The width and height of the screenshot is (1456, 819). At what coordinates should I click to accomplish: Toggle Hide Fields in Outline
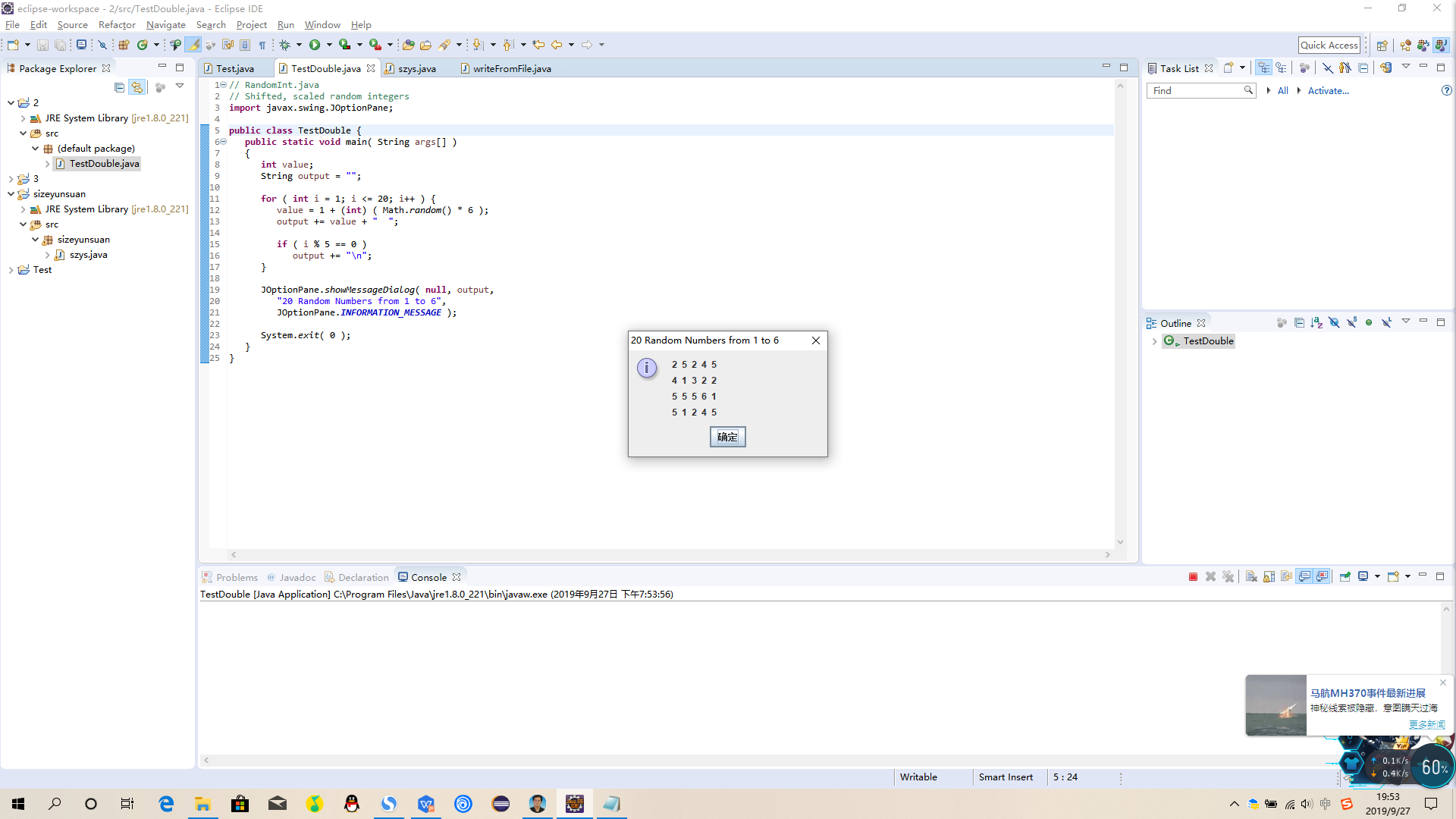[1334, 322]
